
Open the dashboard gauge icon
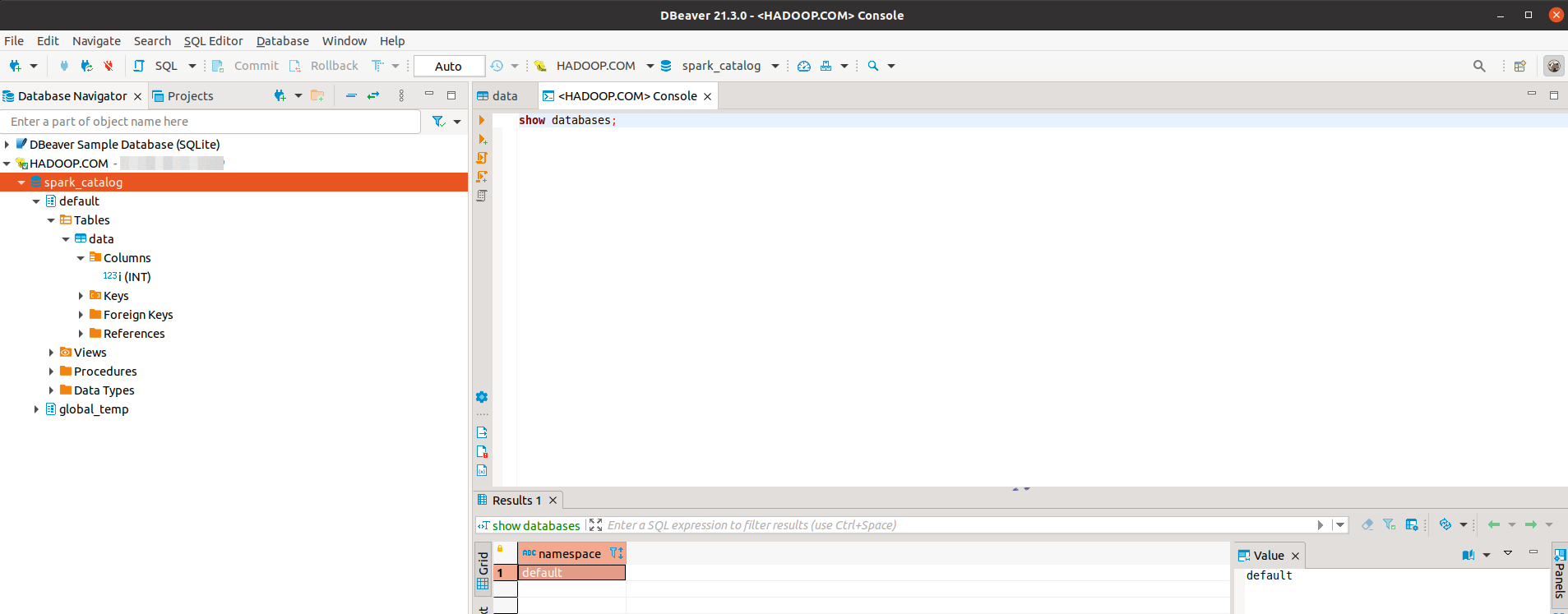click(x=804, y=66)
